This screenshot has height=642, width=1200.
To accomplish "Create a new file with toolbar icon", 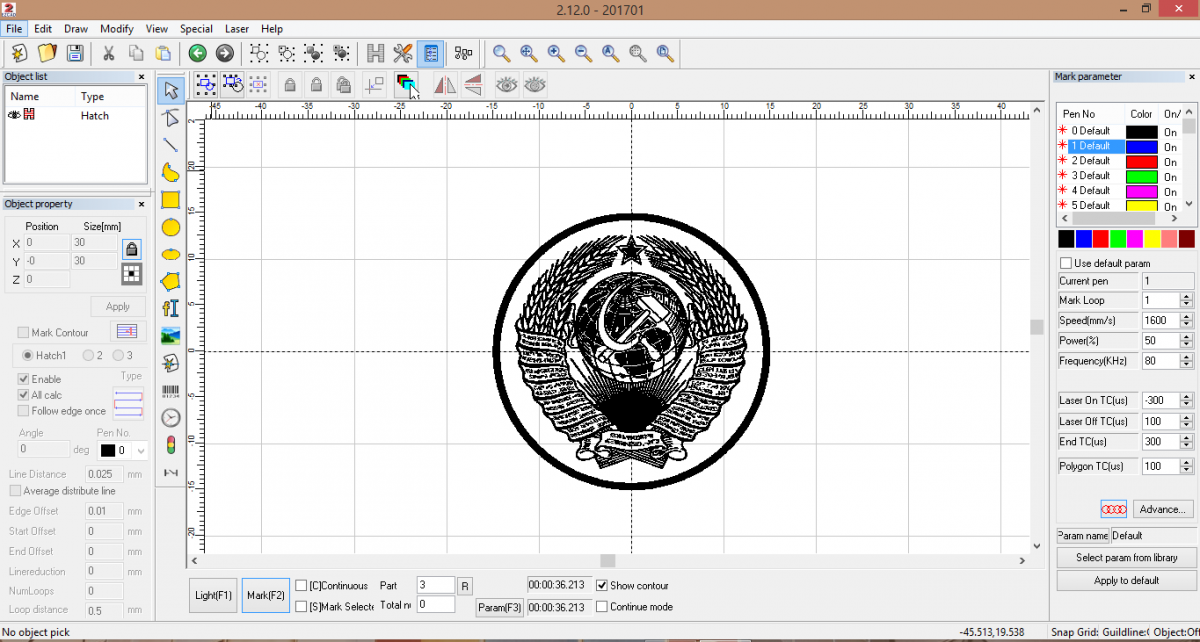I will [x=19, y=53].
